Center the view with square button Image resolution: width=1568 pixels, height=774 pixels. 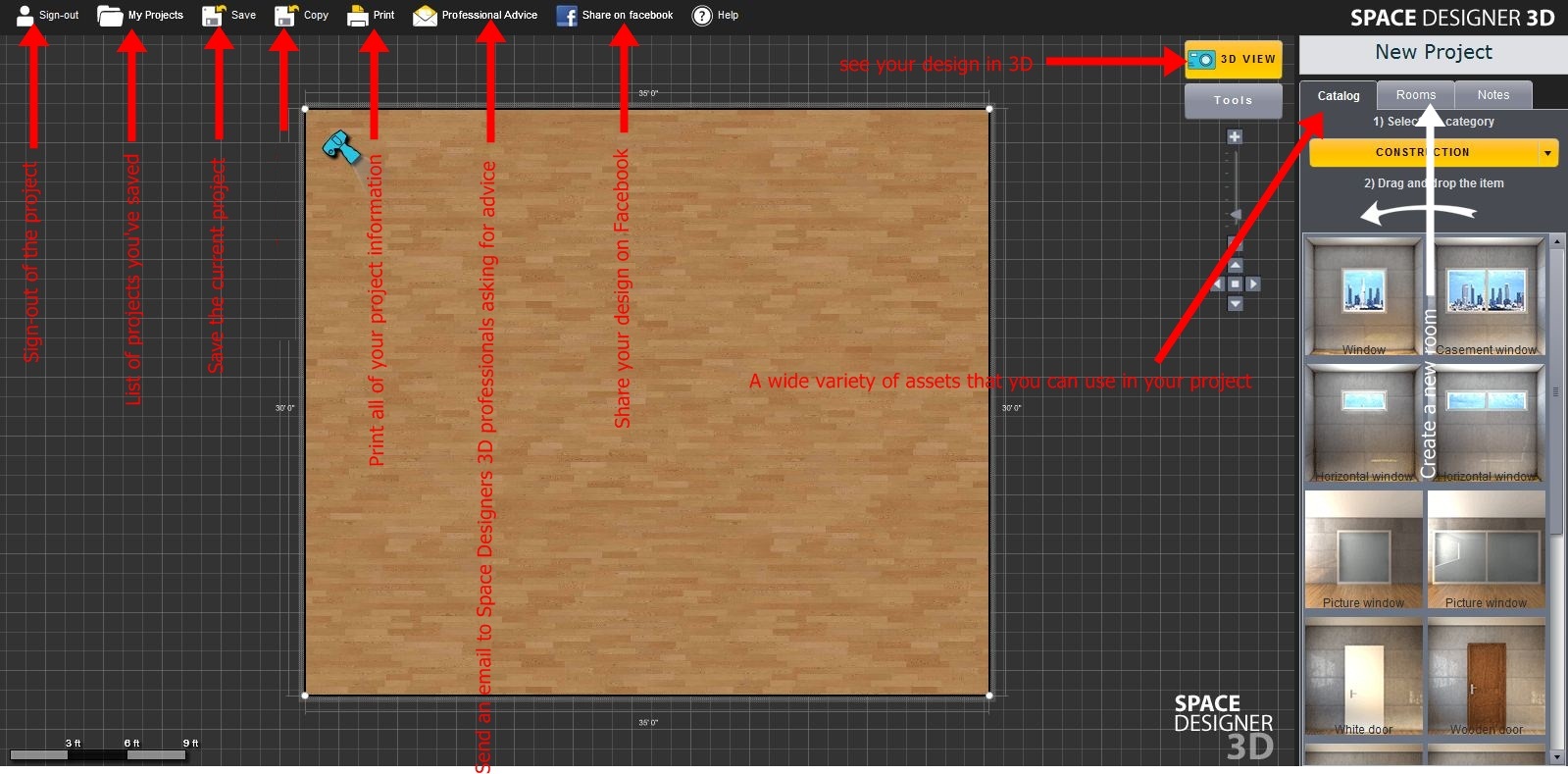click(1236, 284)
